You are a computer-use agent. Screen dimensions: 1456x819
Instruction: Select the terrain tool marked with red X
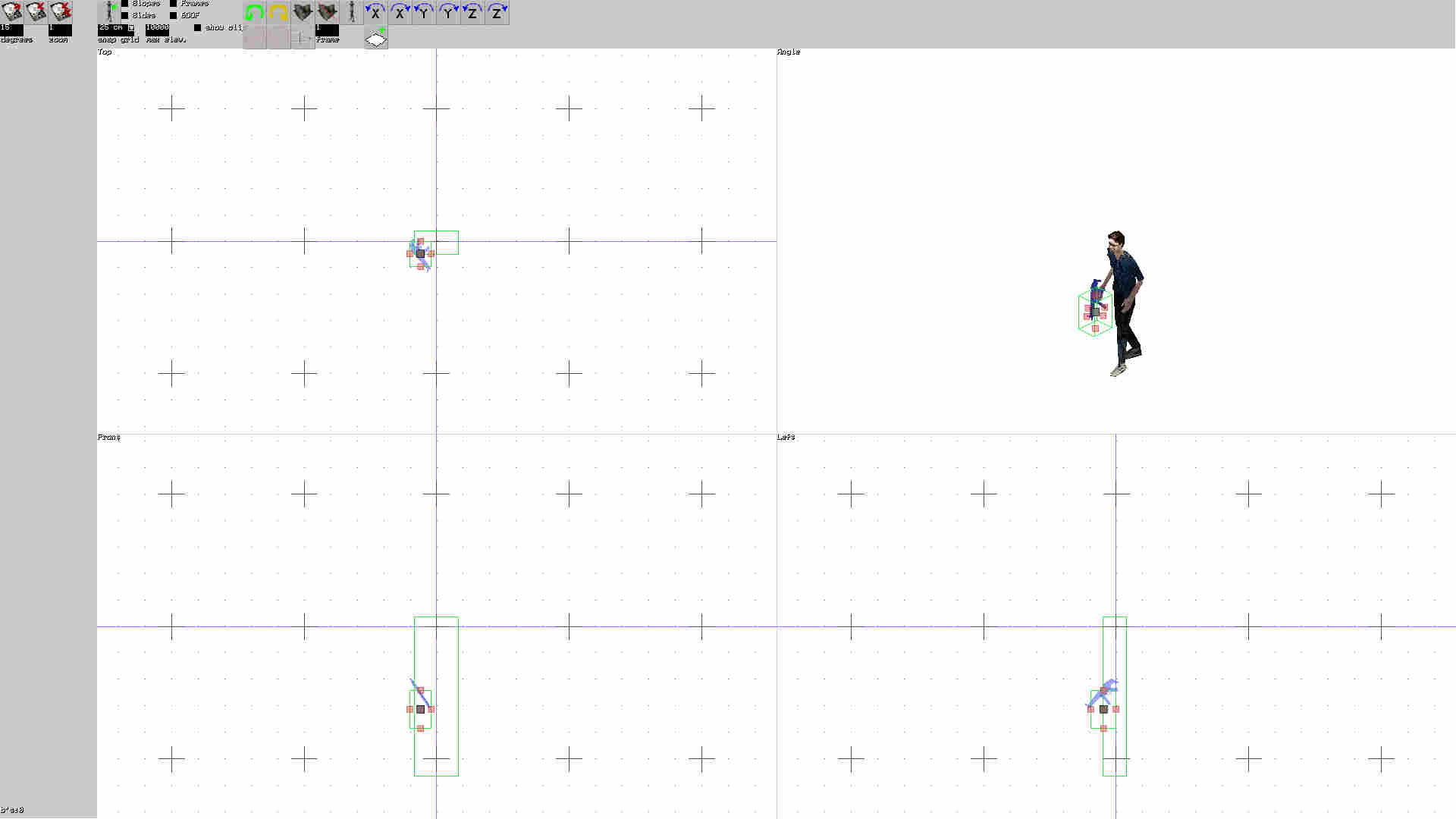(x=326, y=12)
